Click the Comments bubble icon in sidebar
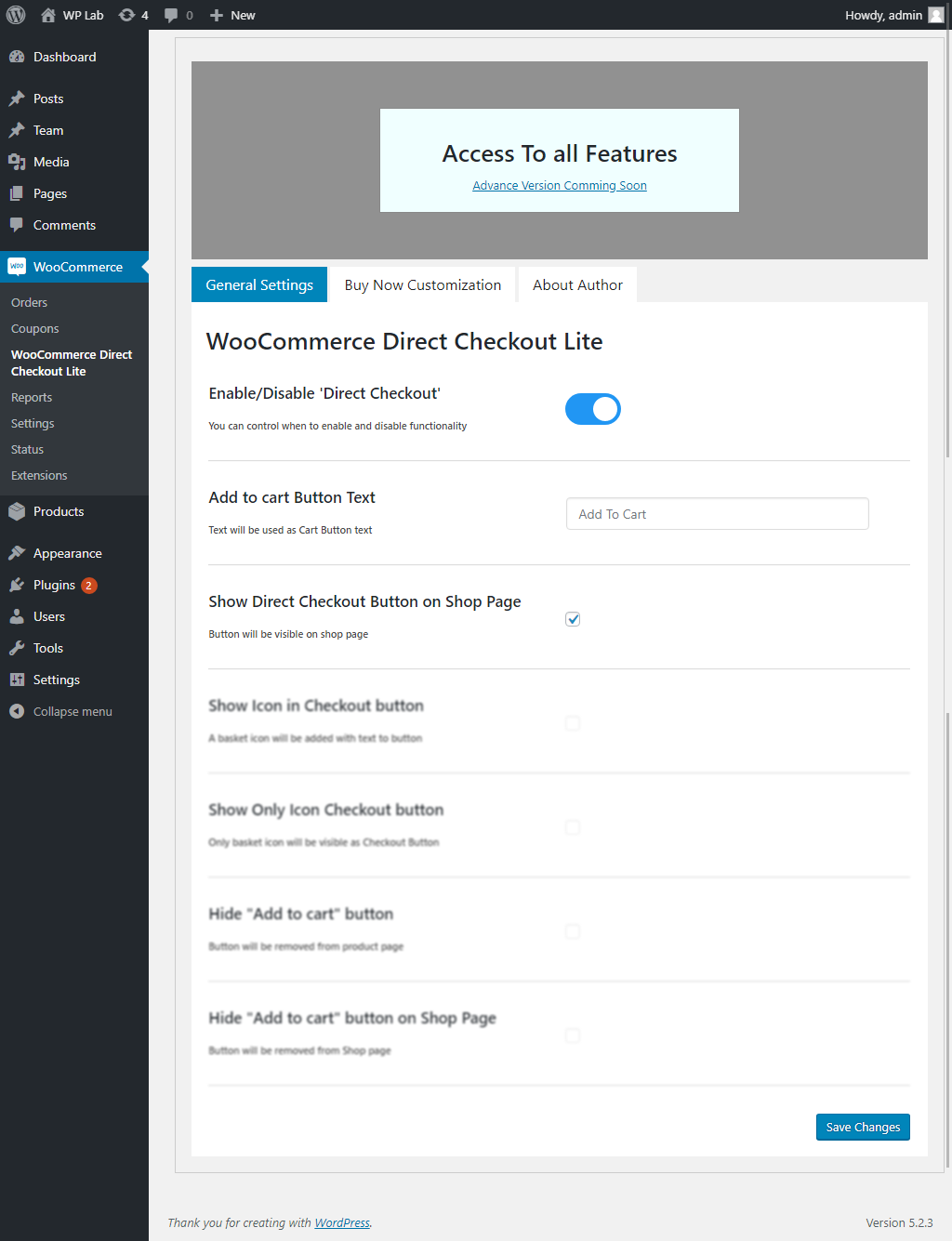 pos(17,225)
